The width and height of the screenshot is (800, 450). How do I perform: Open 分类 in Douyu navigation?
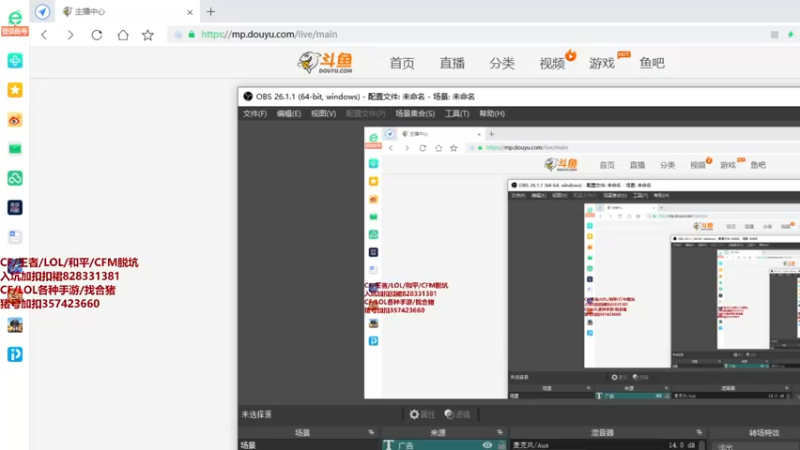point(502,63)
